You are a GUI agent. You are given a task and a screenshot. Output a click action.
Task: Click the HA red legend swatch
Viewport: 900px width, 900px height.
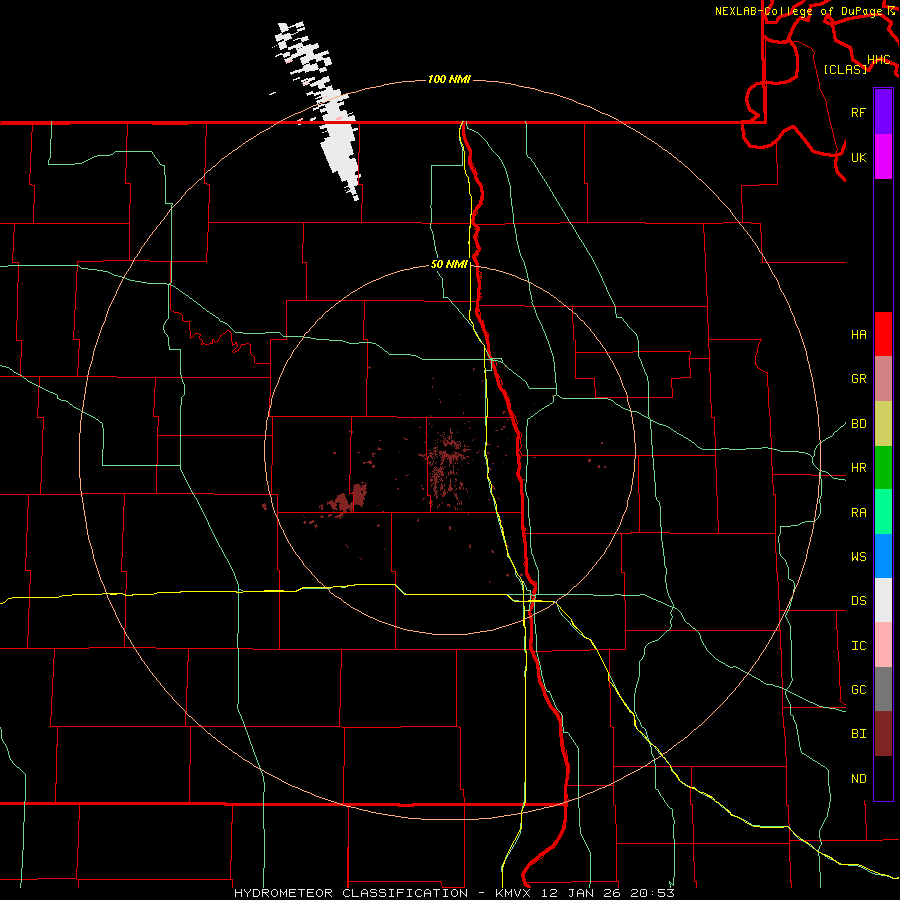click(x=883, y=334)
